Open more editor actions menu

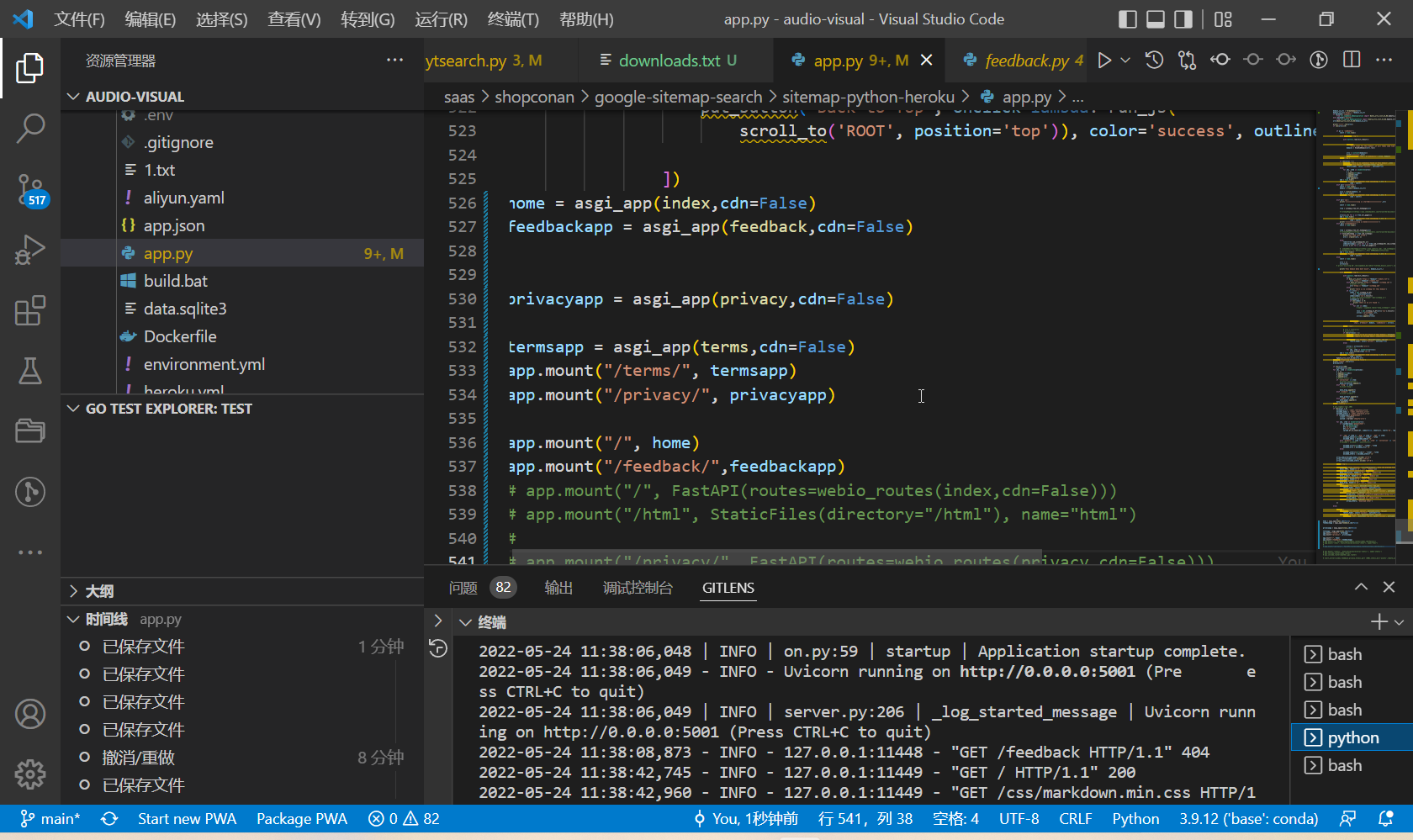coord(1384,60)
